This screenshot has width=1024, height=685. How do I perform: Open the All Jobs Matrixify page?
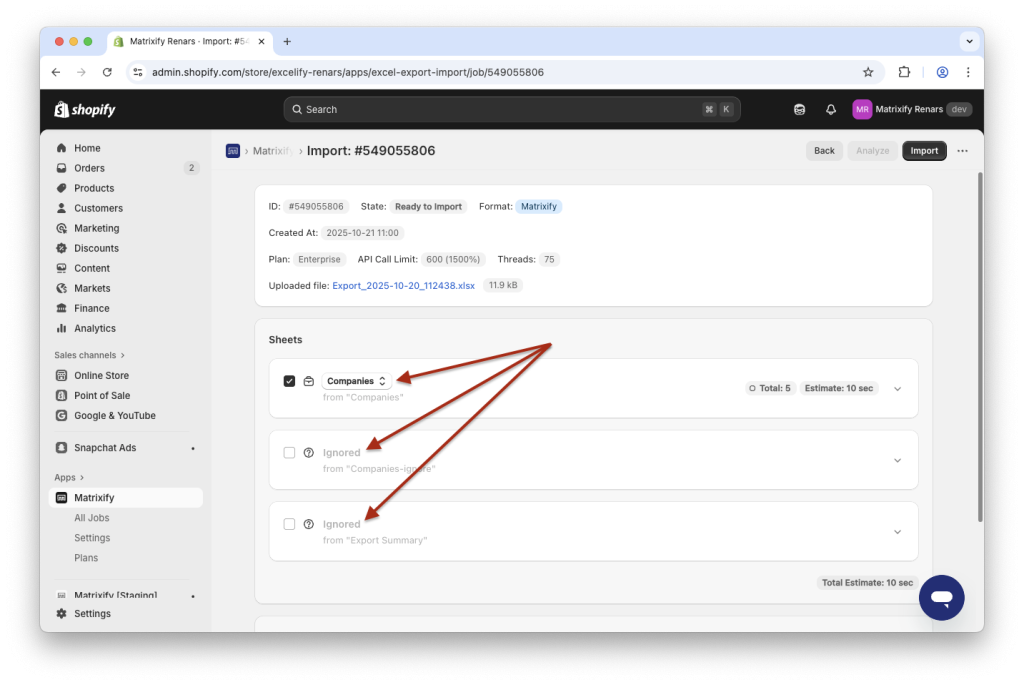point(92,517)
